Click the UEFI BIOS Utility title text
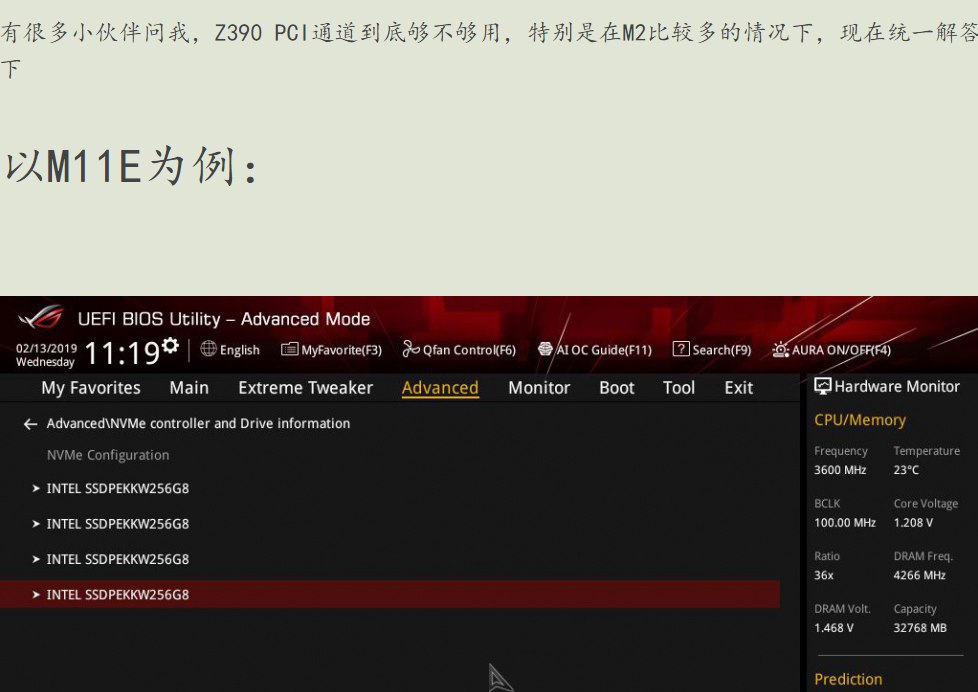Image resolution: width=978 pixels, height=692 pixels. coord(224,319)
